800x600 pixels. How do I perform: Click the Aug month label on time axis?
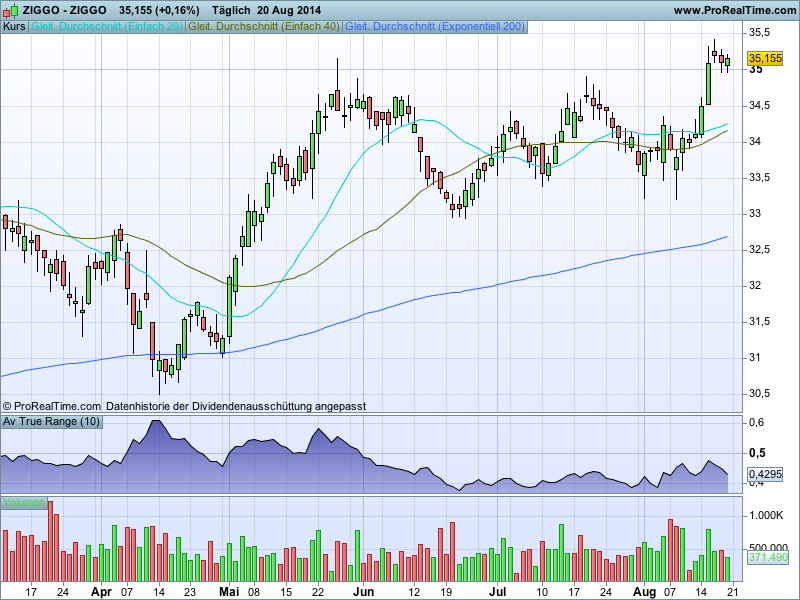pos(644,592)
